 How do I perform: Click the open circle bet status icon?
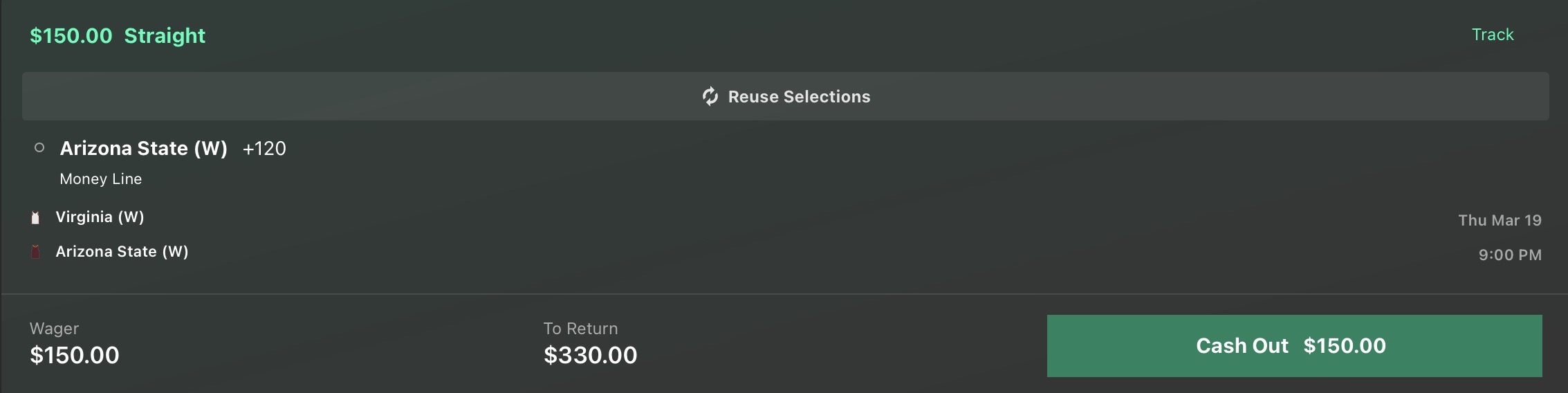click(39, 147)
